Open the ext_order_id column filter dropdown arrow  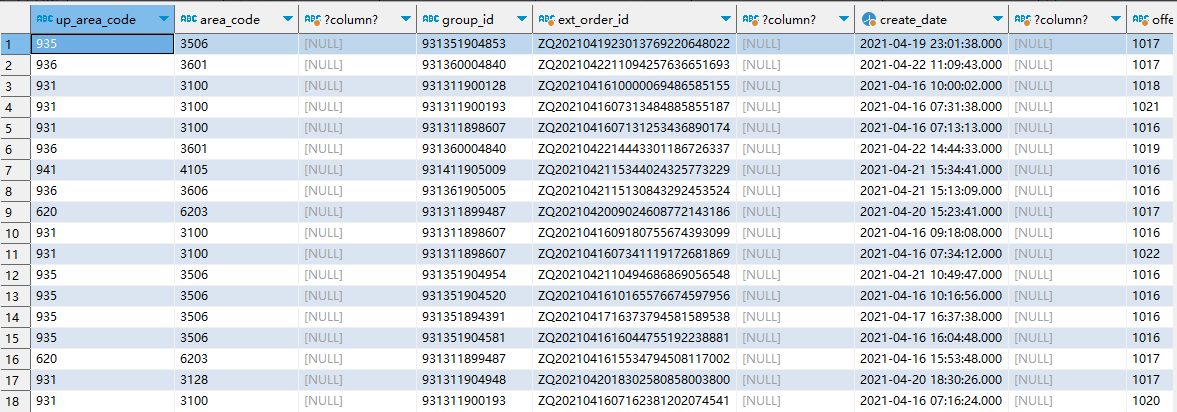(726, 20)
